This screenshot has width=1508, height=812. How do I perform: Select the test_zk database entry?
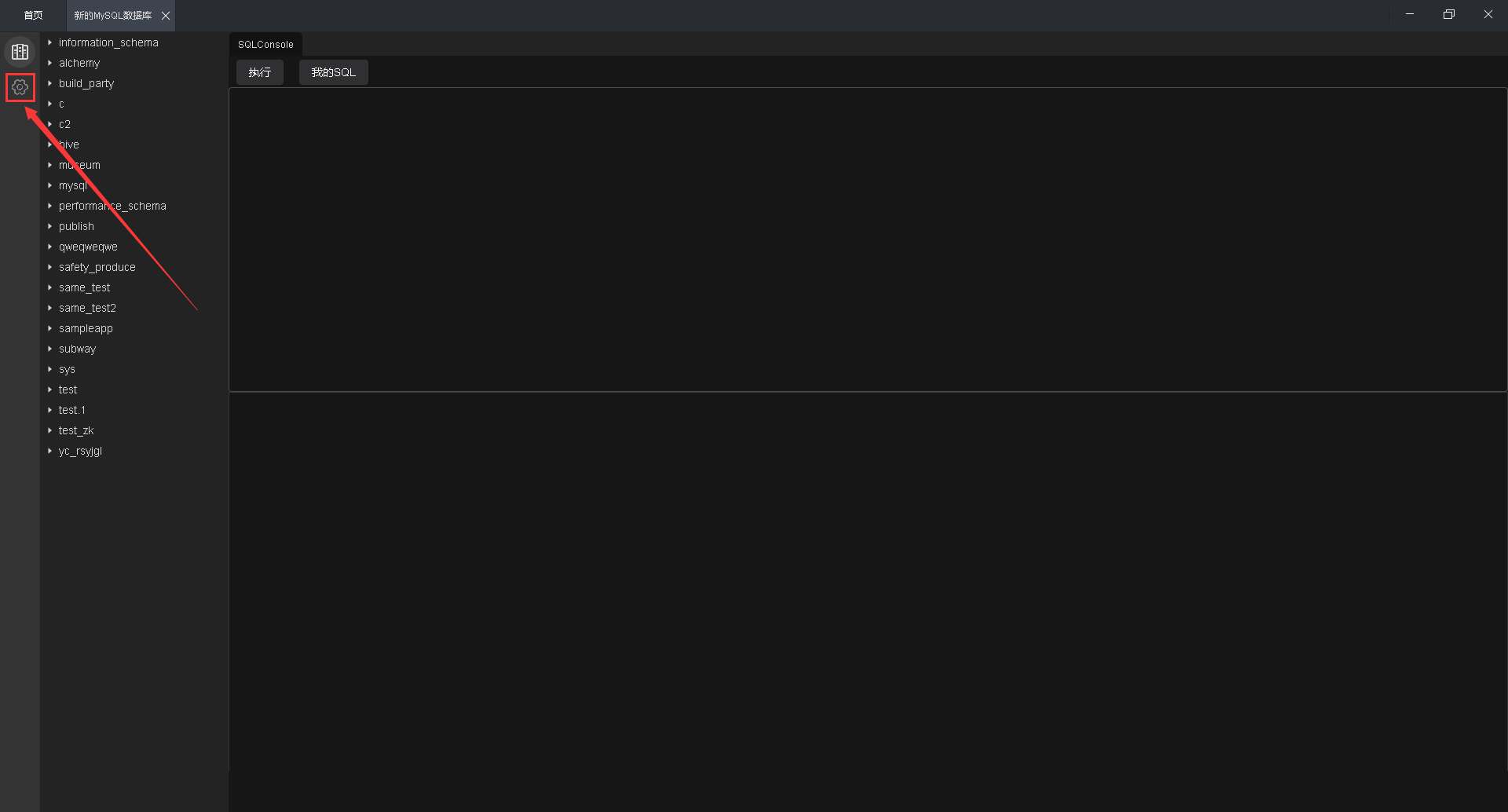[x=76, y=430]
